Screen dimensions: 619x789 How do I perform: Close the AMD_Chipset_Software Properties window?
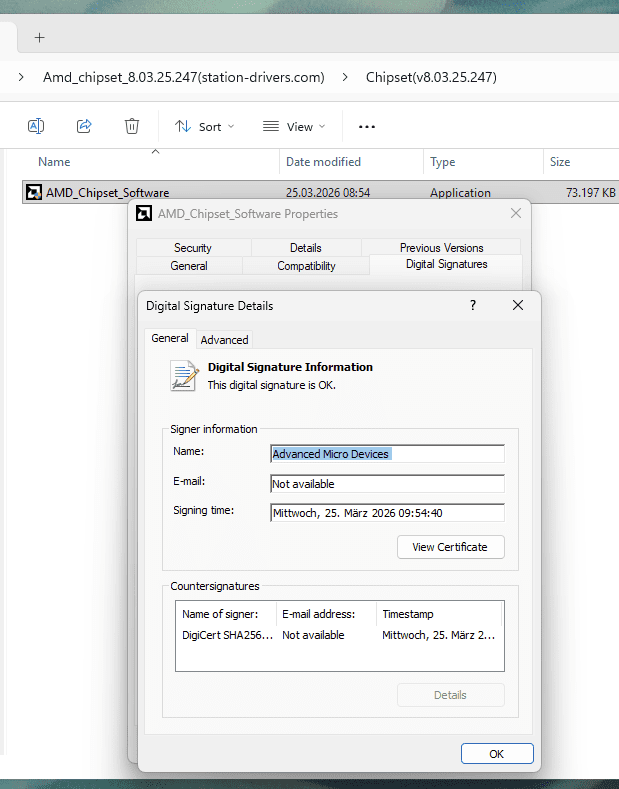pyautogui.click(x=516, y=213)
